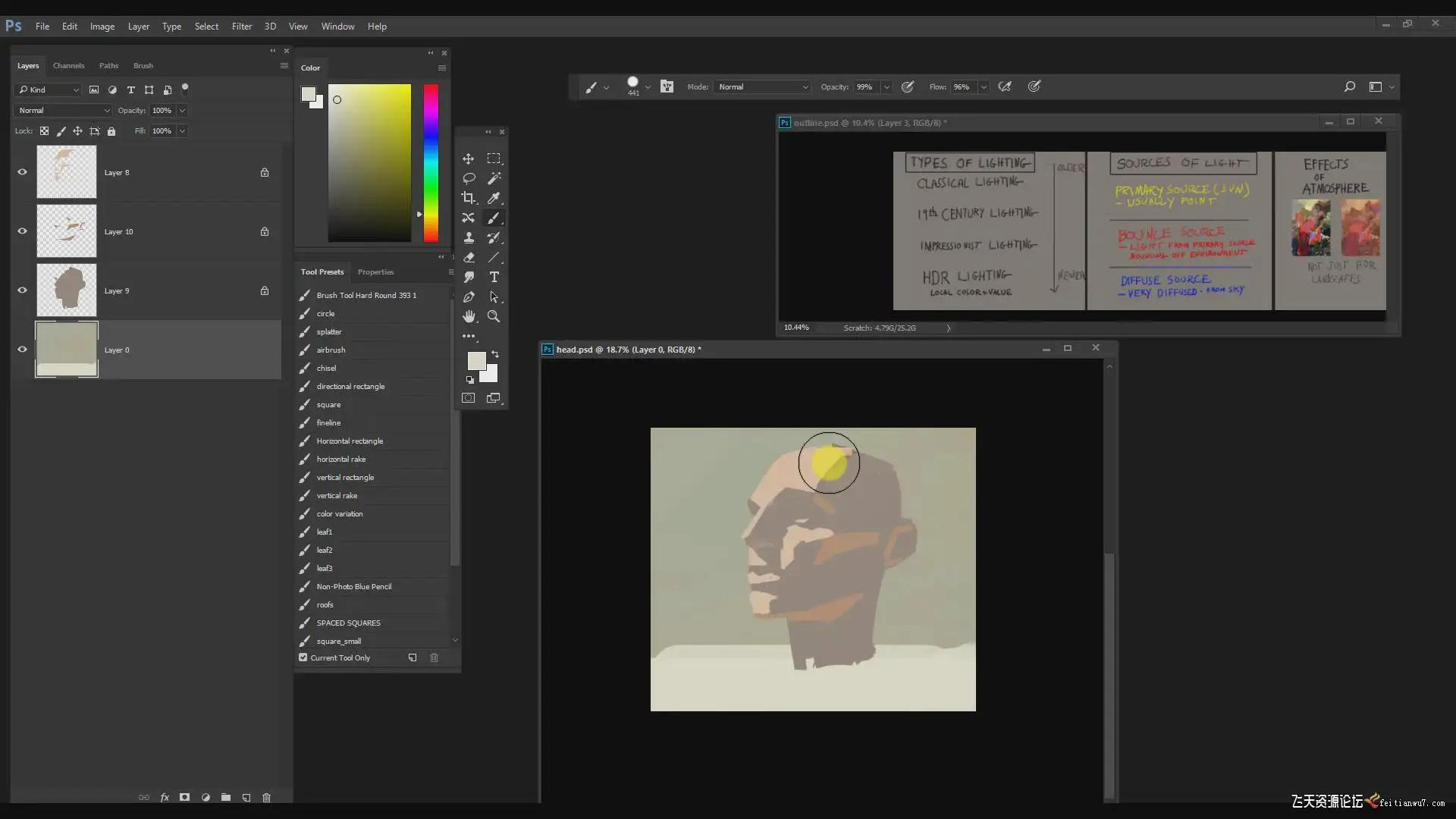Select the Hand tool
This screenshot has height=819, width=1456.
(x=469, y=316)
